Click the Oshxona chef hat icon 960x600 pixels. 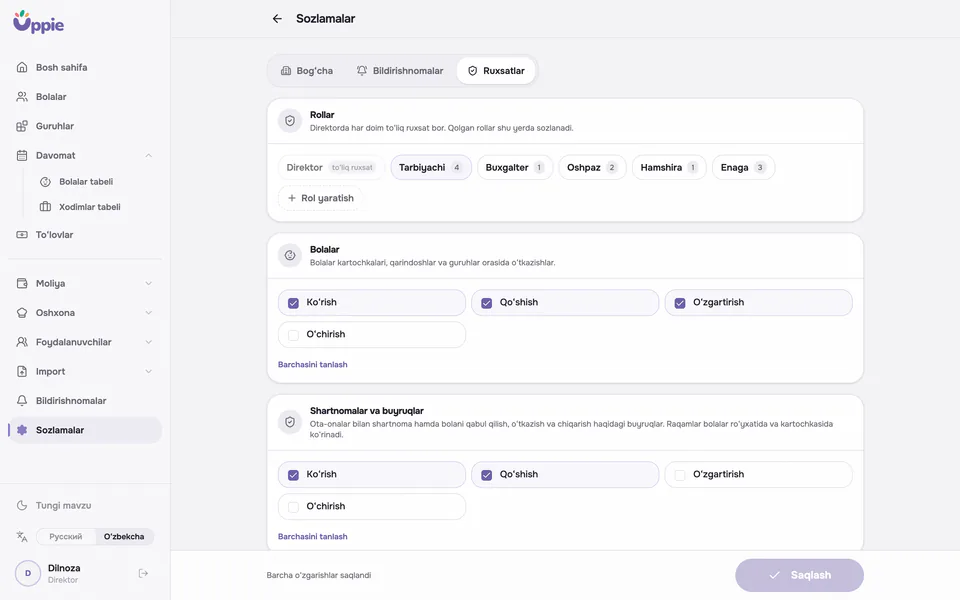[x=22, y=313]
